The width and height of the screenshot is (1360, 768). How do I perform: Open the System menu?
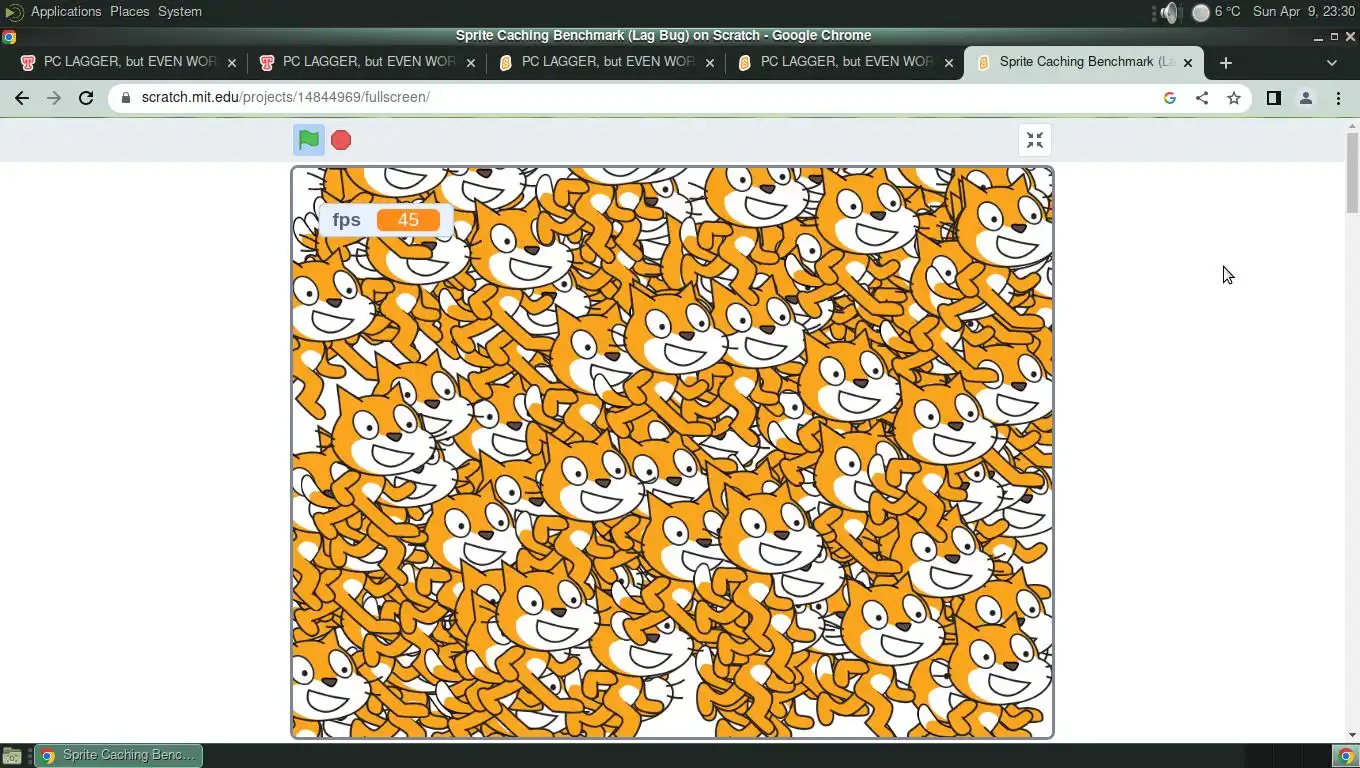[x=180, y=12]
